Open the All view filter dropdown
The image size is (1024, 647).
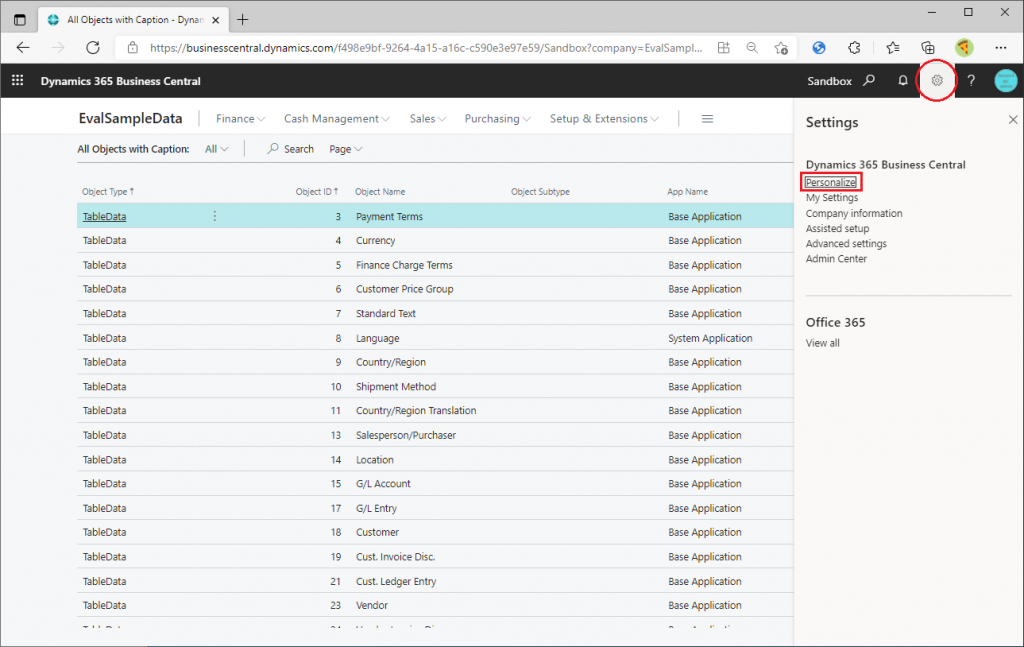216,149
